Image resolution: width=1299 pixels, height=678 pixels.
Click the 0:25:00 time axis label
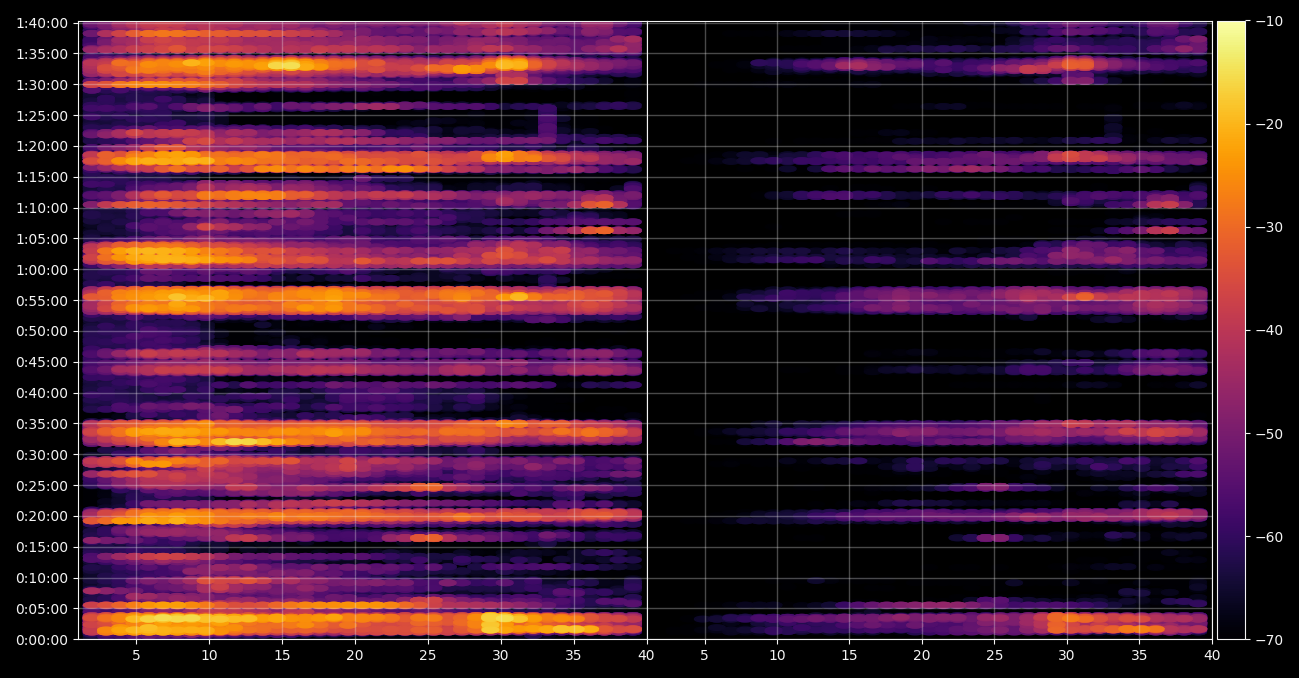coord(42,486)
